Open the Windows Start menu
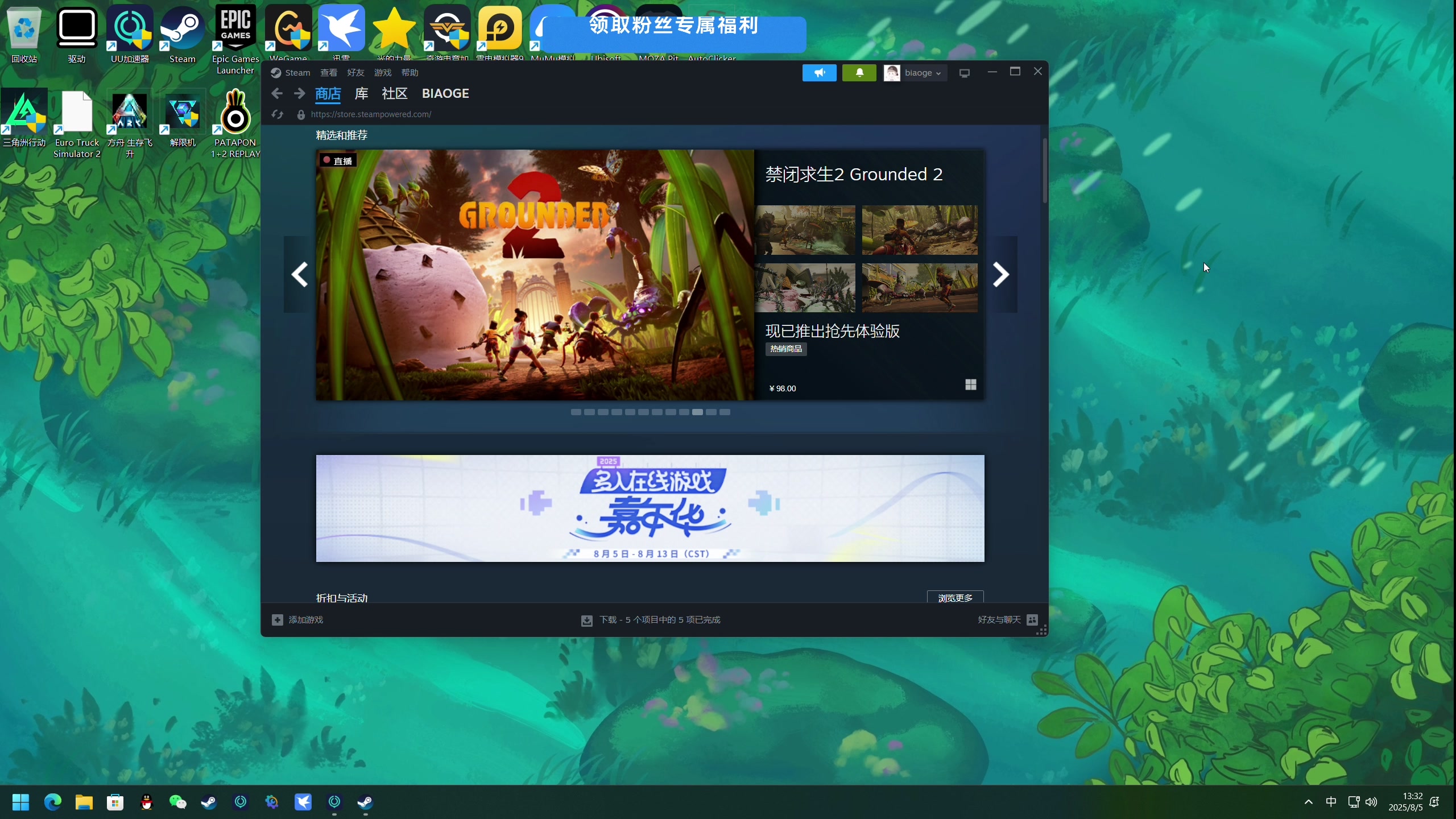The image size is (1456, 819). [21, 802]
